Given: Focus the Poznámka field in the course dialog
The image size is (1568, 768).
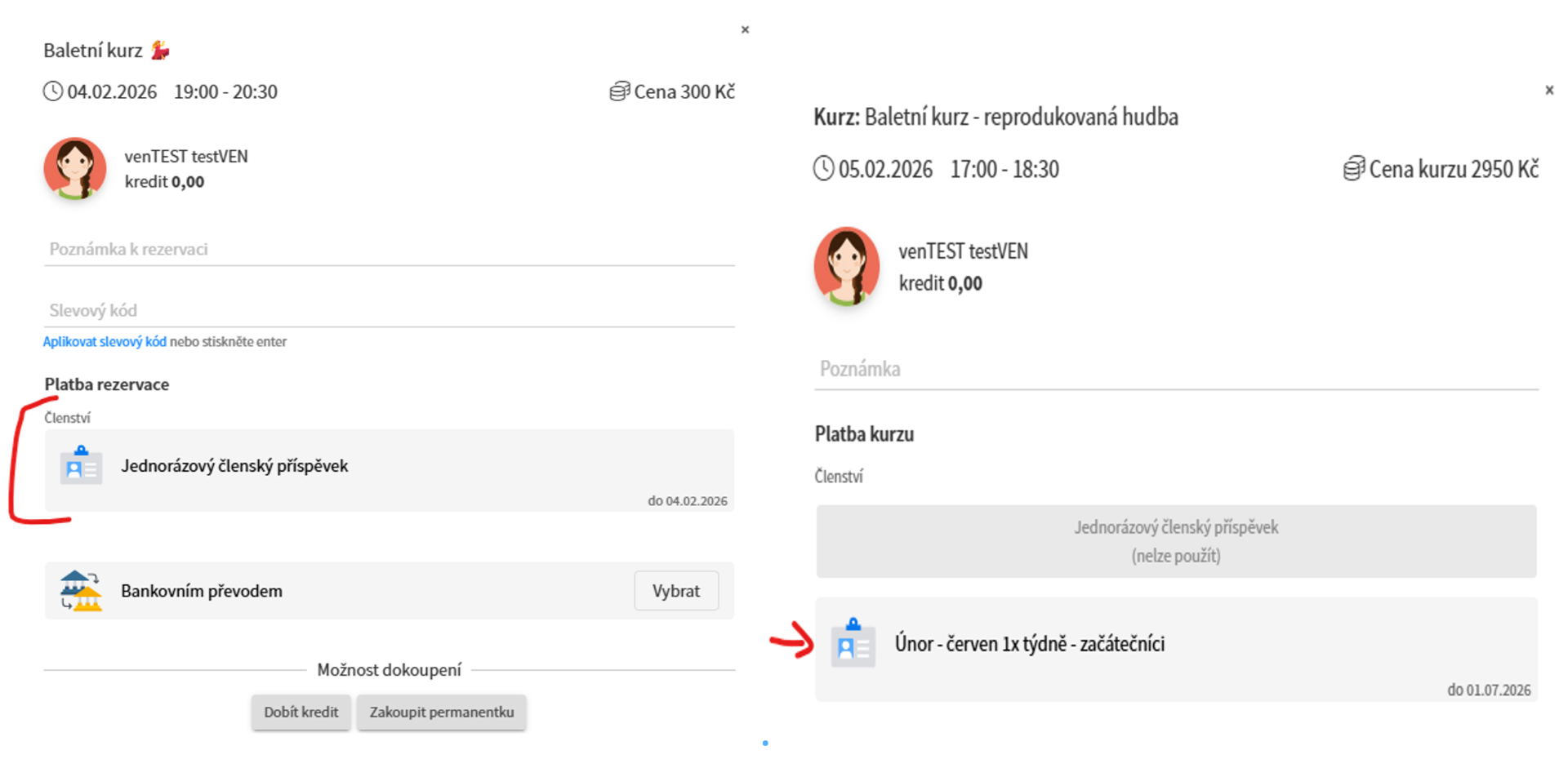Looking at the screenshot, I should click(1176, 369).
